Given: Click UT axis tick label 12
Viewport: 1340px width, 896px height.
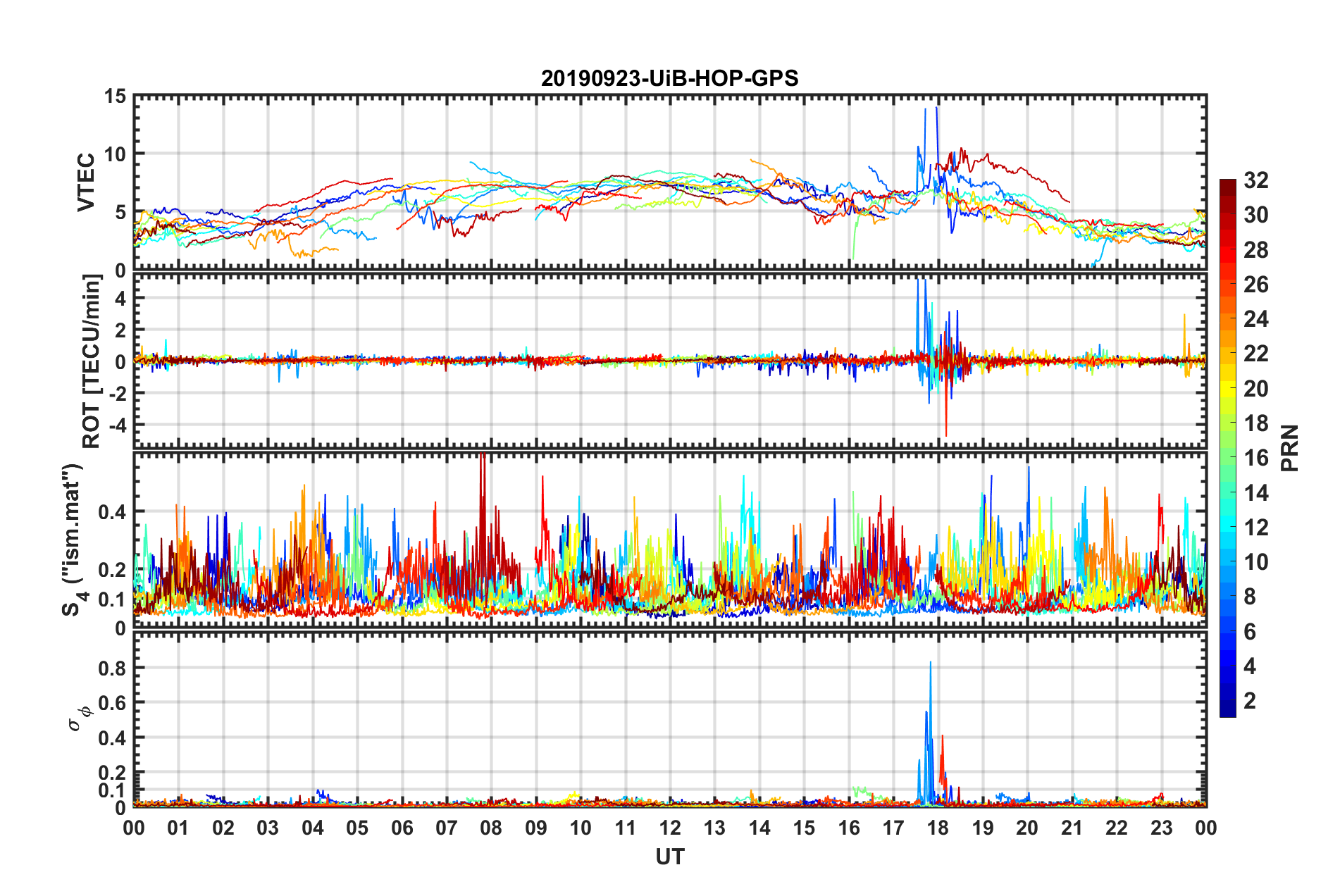Looking at the screenshot, I should (670, 828).
